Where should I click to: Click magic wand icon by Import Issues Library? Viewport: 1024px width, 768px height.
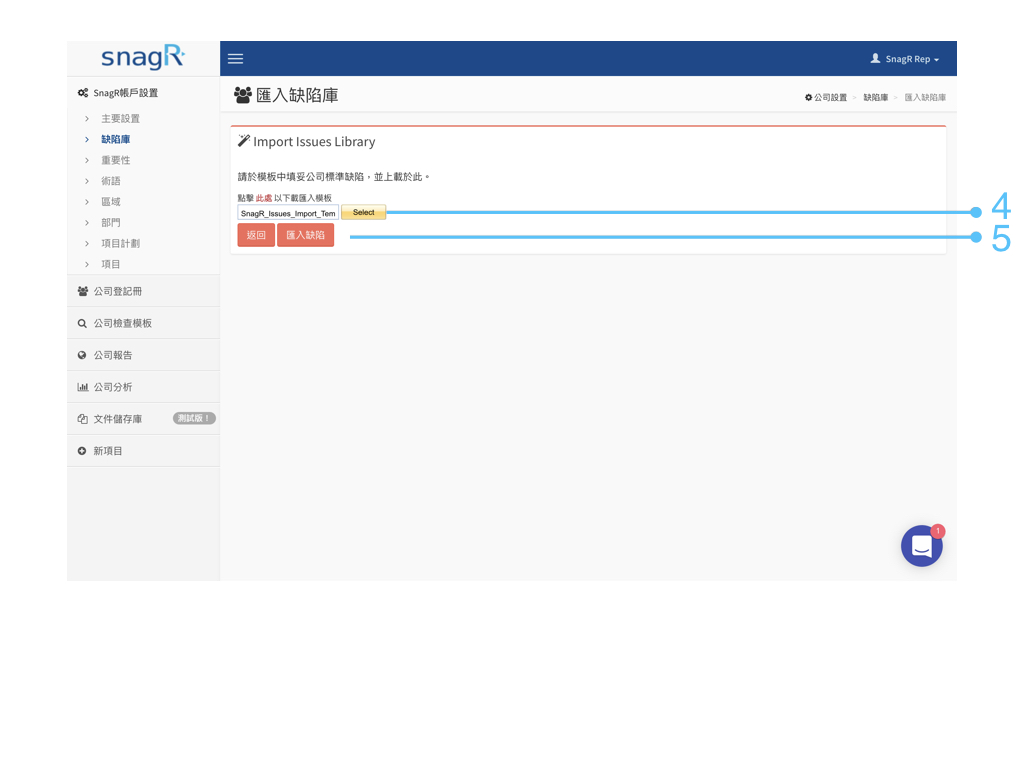pyautogui.click(x=244, y=141)
